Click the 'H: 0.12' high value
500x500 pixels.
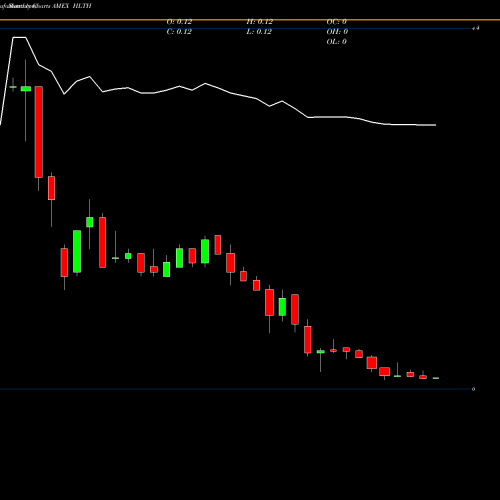[259, 22]
